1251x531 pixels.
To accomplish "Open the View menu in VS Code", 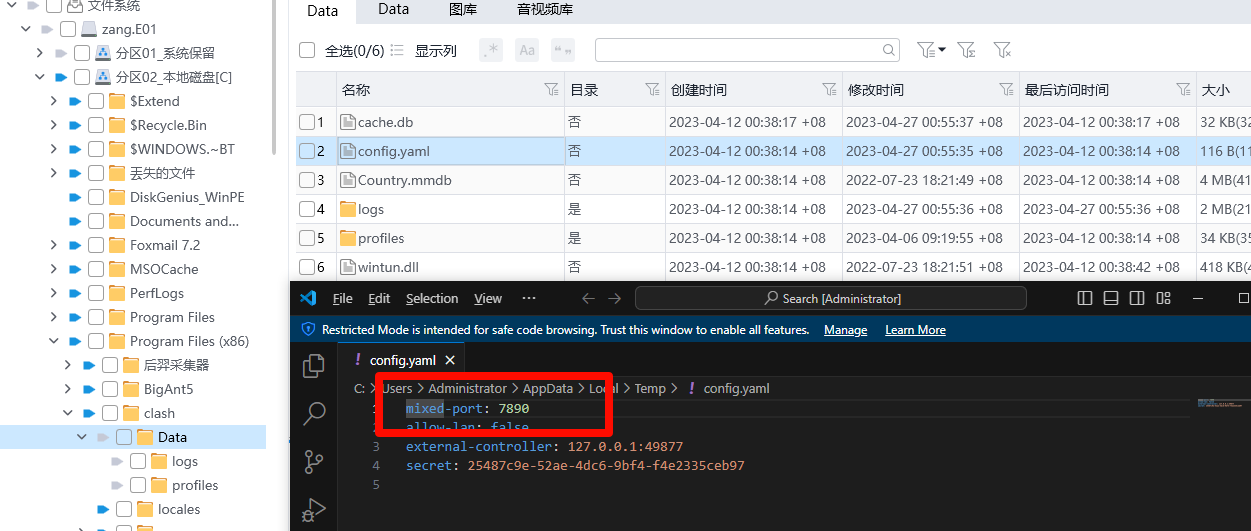I will (488, 298).
